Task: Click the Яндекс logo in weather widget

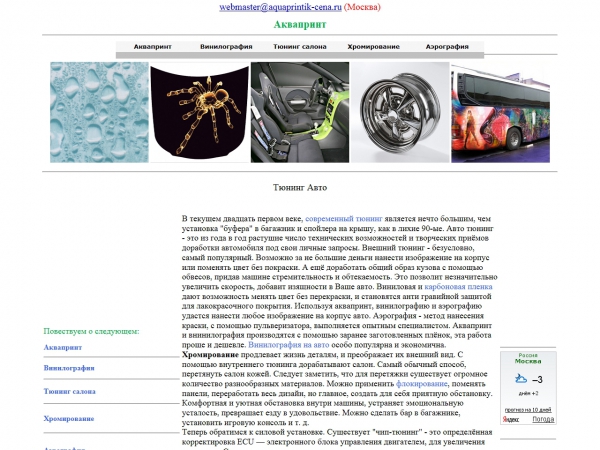Action: point(510,419)
